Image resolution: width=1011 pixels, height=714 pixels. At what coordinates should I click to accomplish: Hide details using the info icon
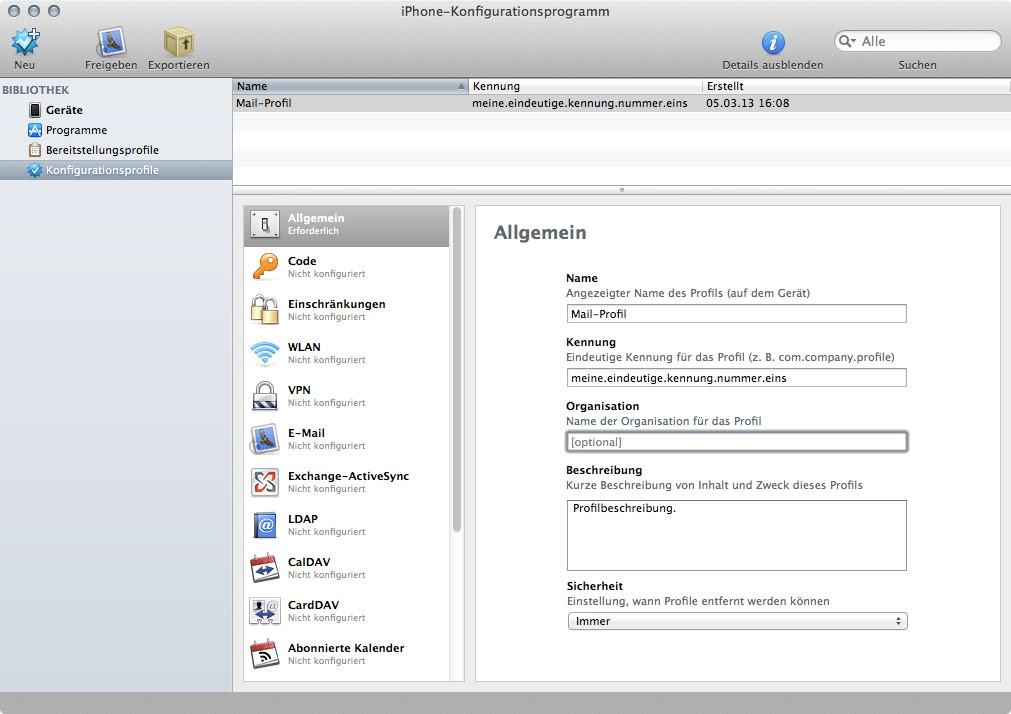pyautogui.click(x=773, y=43)
